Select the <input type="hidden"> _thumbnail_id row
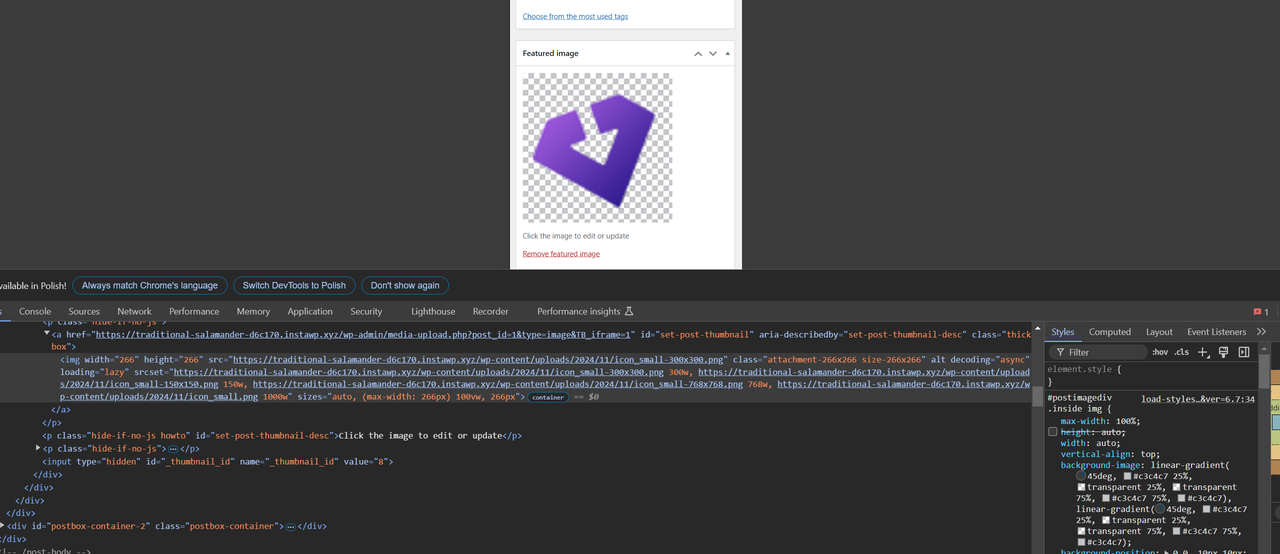Image resolution: width=1280 pixels, height=554 pixels. (x=217, y=462)
